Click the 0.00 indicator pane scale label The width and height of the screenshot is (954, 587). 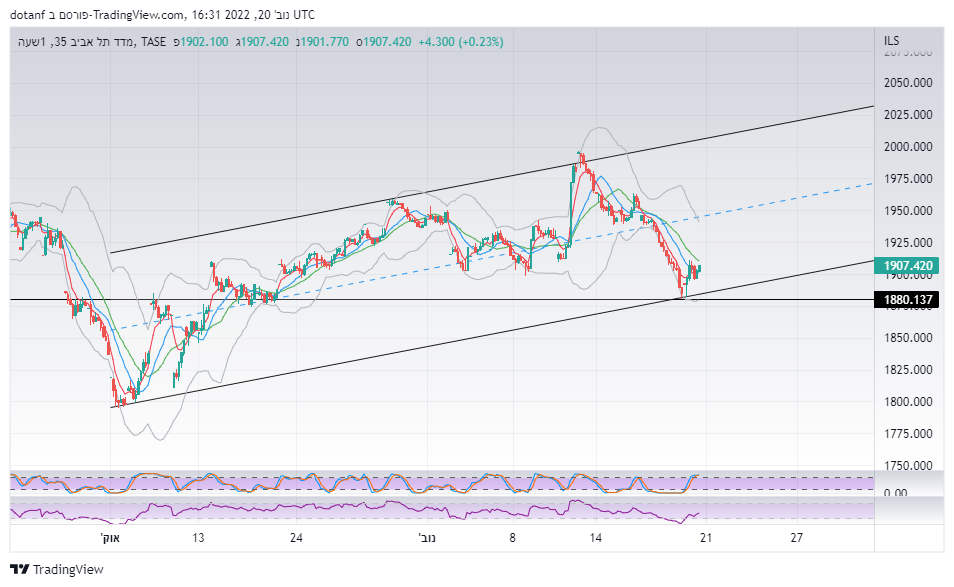[x=896, y=492]
